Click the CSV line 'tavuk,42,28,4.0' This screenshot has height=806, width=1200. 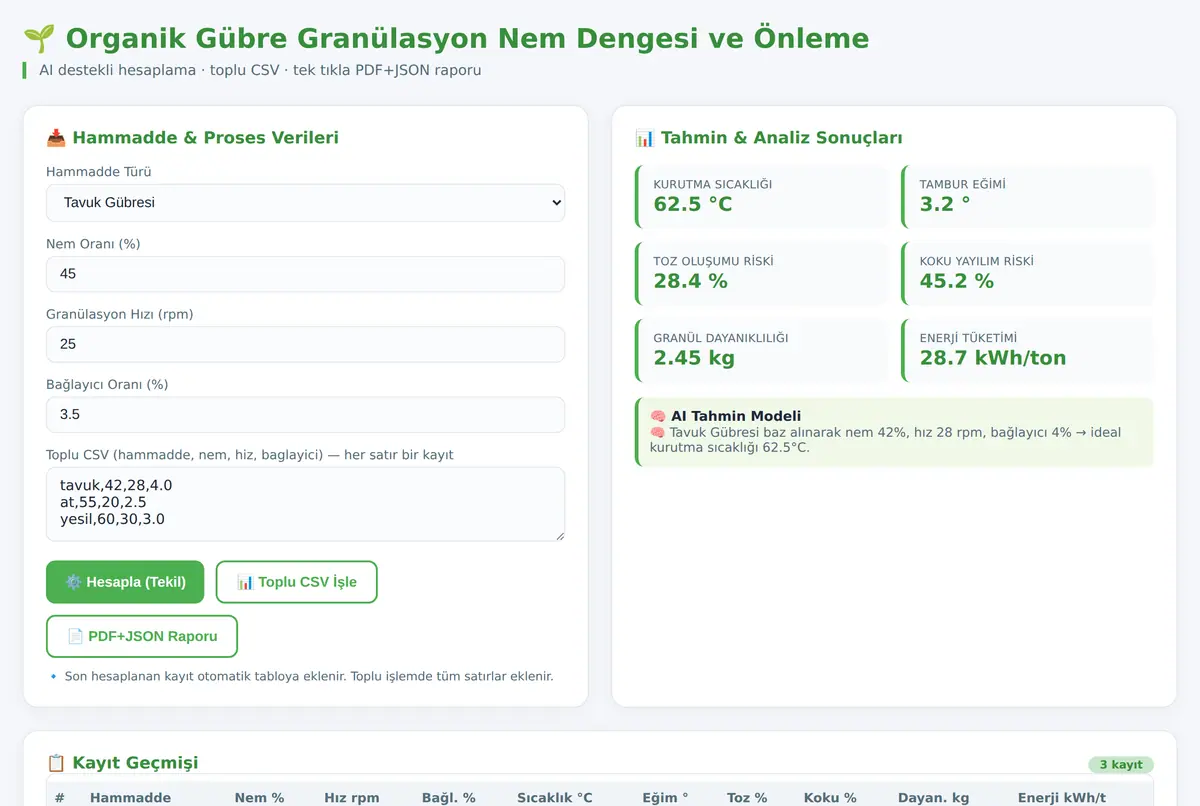116,485
